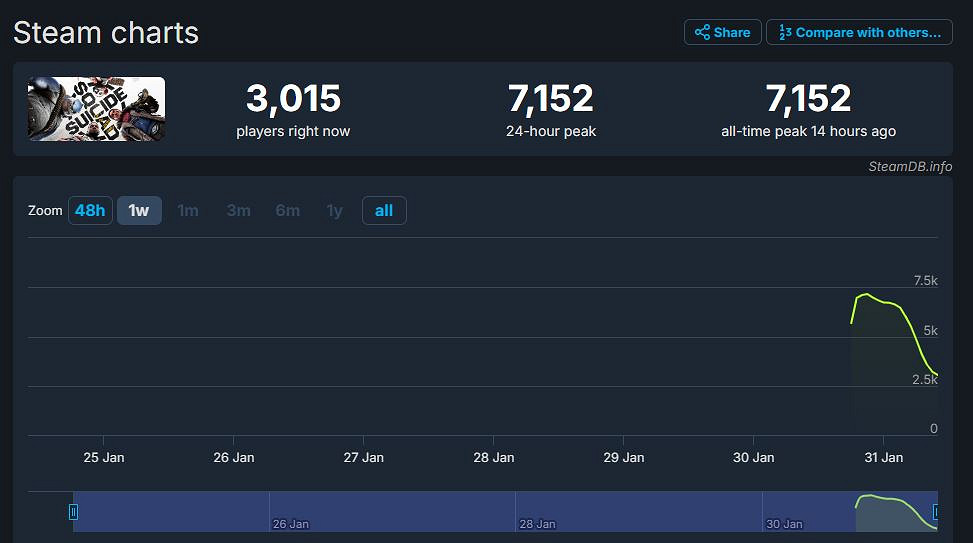This screenshot has height=543, width=973.
Task: Open Compare with others
Action: point(858,32)
